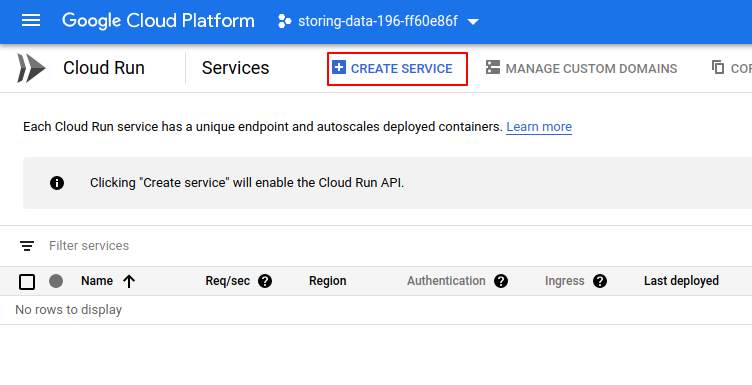Click the plus icon on Create Service
The width and height of the screenshot is (752, 385).
(339, 68)
